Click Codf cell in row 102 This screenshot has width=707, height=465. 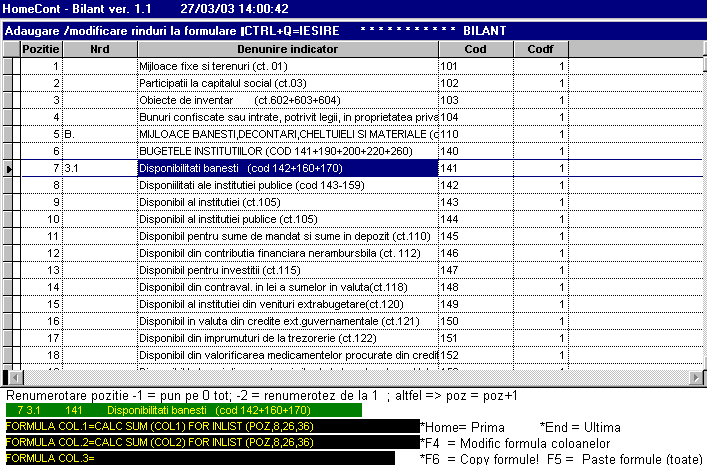(x=541, y=83)
